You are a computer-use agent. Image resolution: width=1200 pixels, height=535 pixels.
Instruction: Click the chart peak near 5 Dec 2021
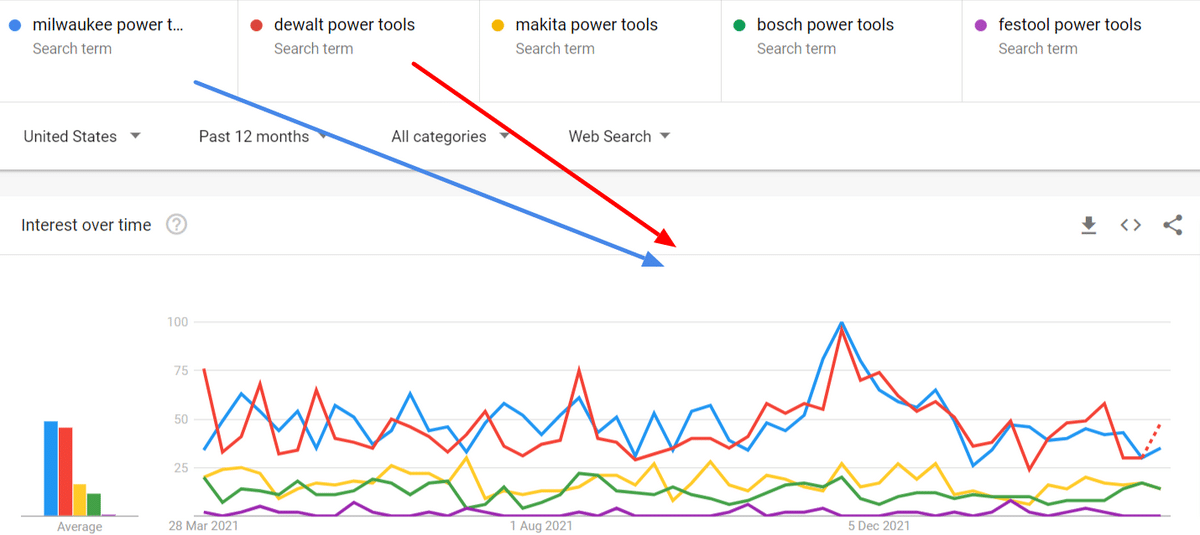[841, 323]
